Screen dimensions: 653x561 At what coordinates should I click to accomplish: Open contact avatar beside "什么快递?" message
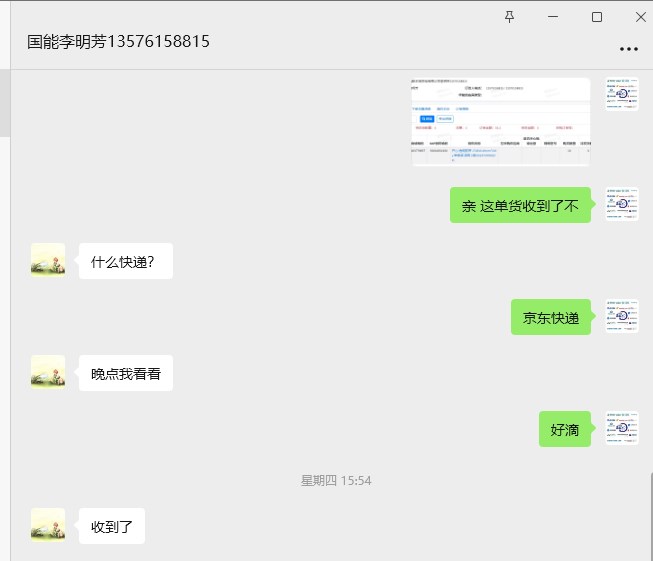(48, 261)
